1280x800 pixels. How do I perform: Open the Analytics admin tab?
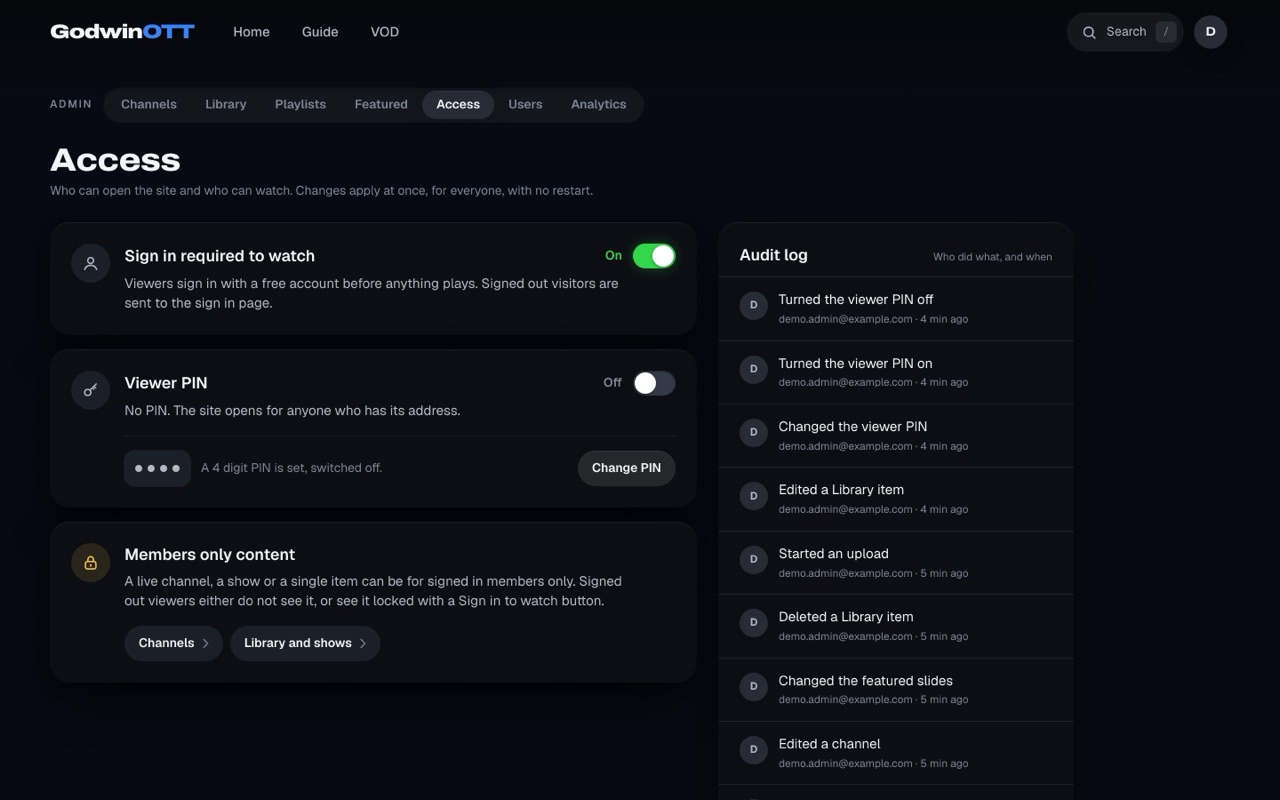tap(598, 104)
